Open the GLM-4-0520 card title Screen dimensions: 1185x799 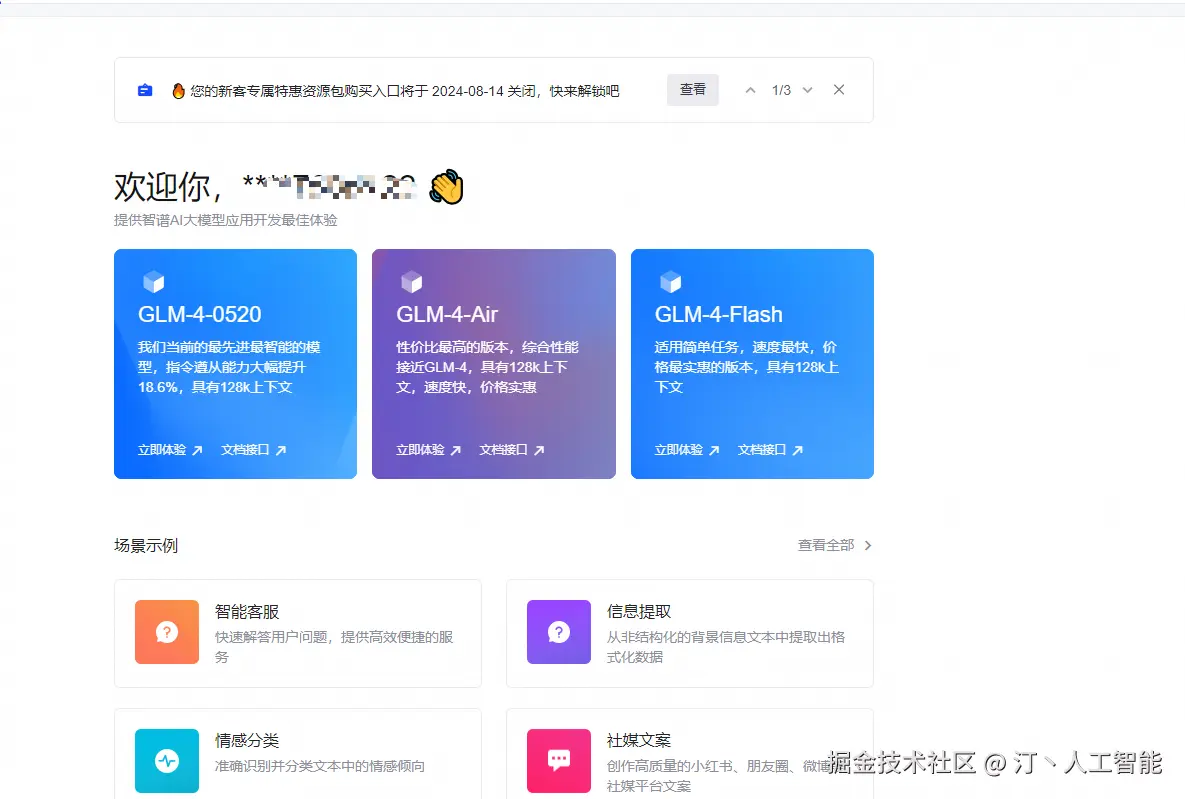click(200, 314)
